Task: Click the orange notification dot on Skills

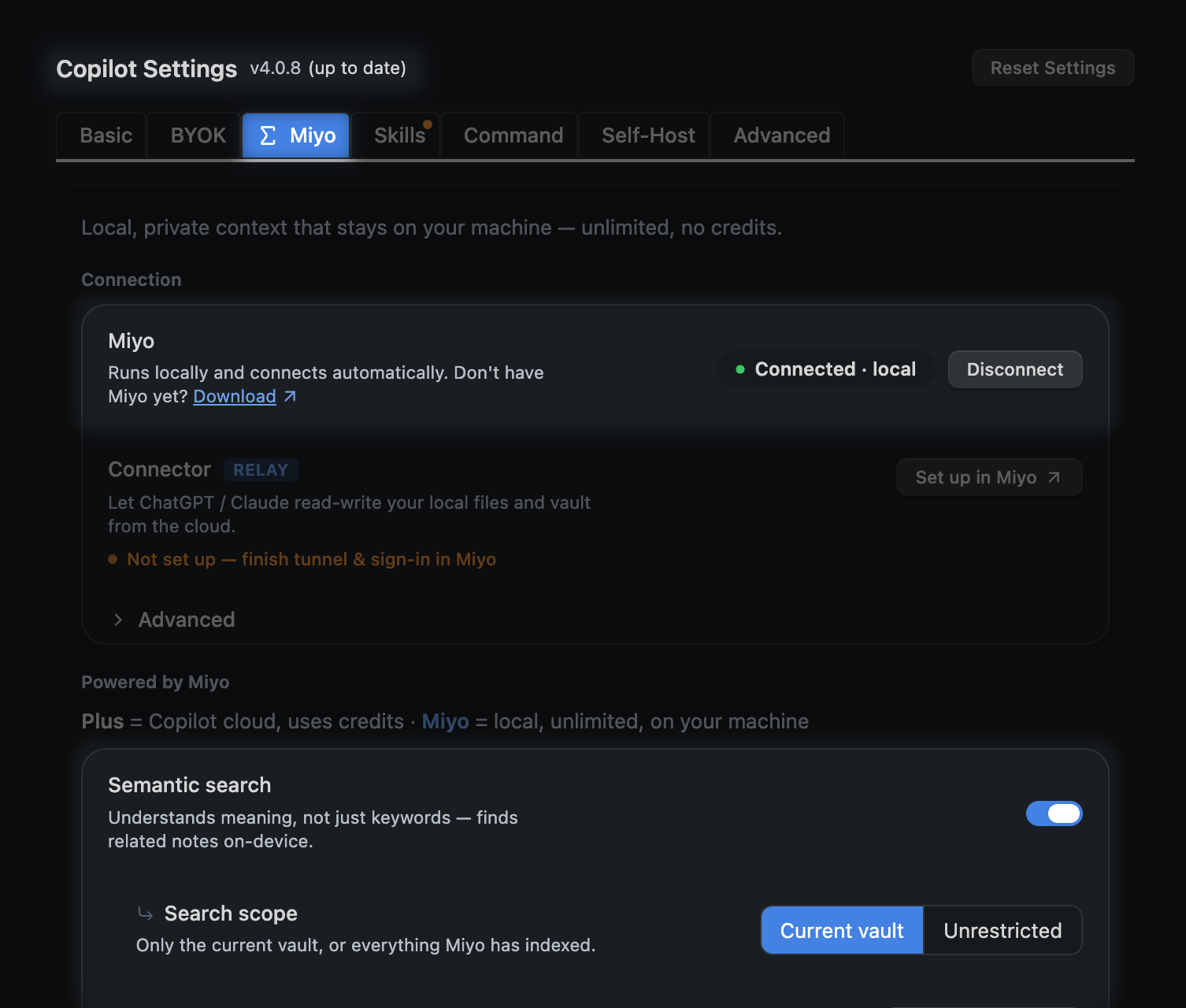Action: click(x=428, y=124)
